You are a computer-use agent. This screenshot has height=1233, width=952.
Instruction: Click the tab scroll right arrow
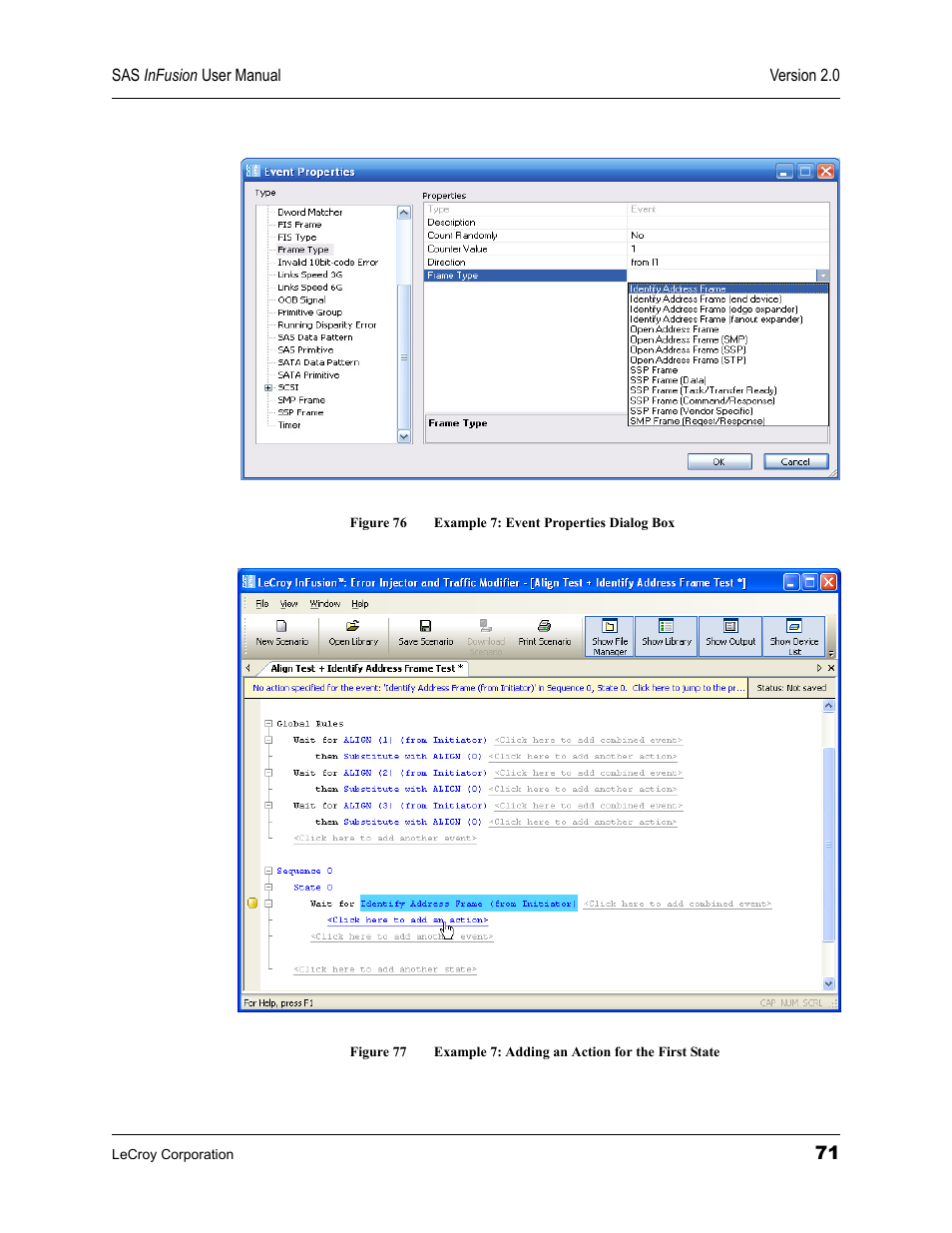tap(819, 668)
